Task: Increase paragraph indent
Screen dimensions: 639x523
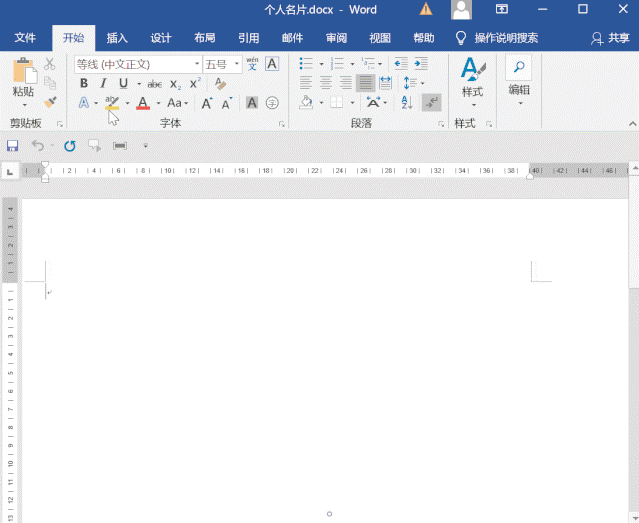Action: tap(421, 64)
